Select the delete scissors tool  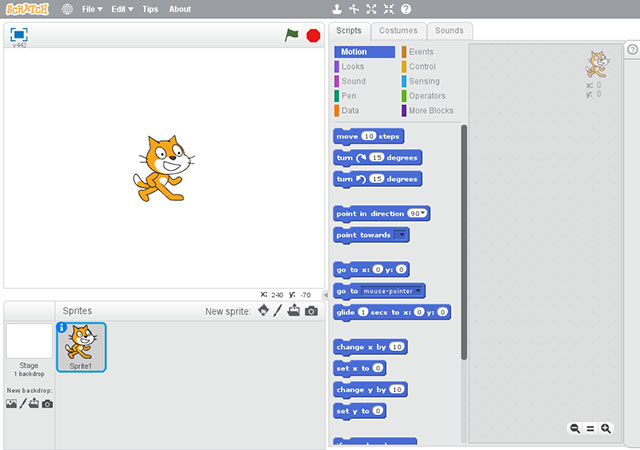(354, 9)
